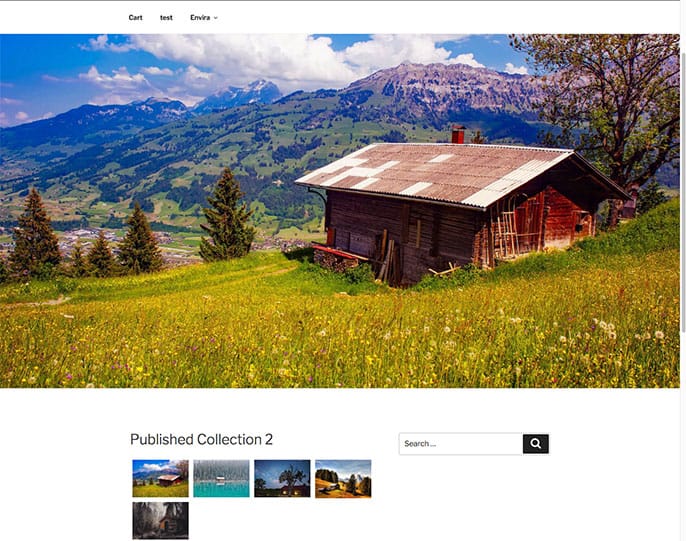This screenshot has height=541, width=686.
Task: Open the test menu item
Action: click(166, 17)
